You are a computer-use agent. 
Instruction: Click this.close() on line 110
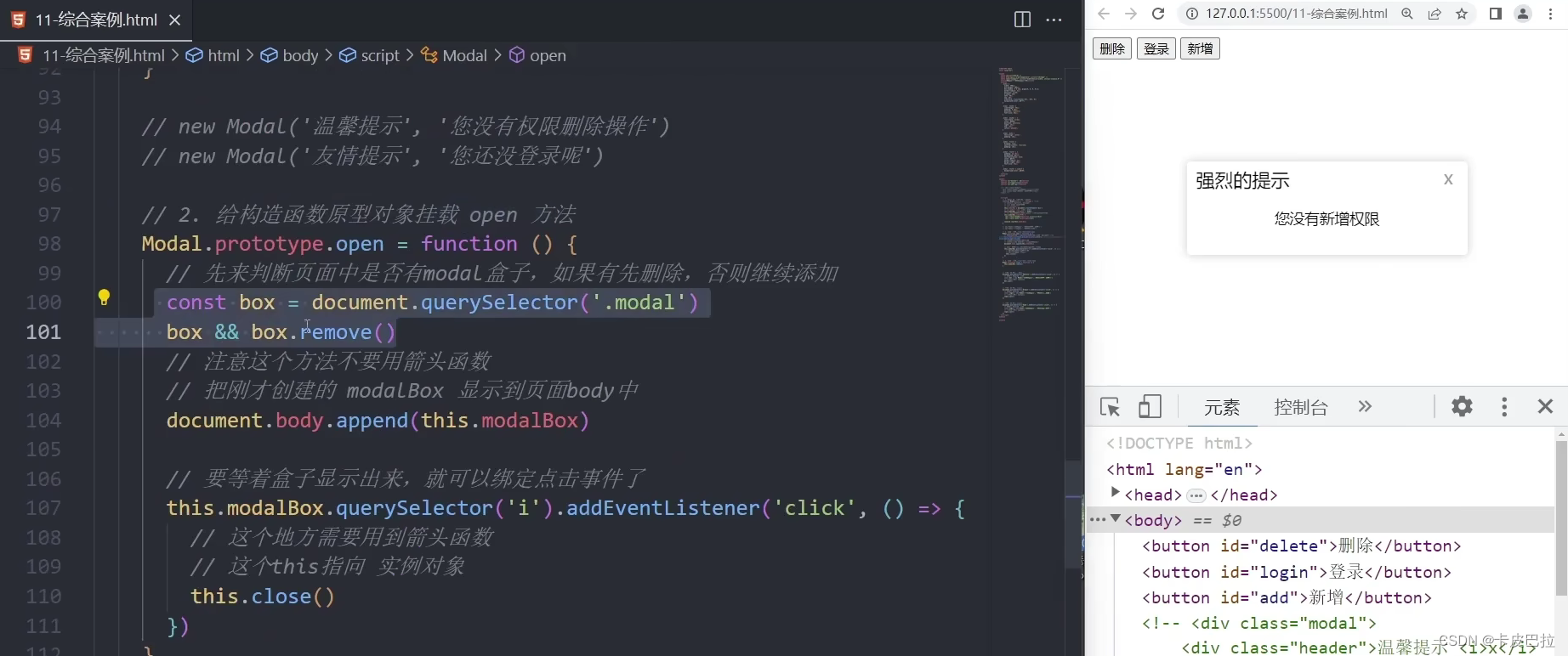pos(263,597)
